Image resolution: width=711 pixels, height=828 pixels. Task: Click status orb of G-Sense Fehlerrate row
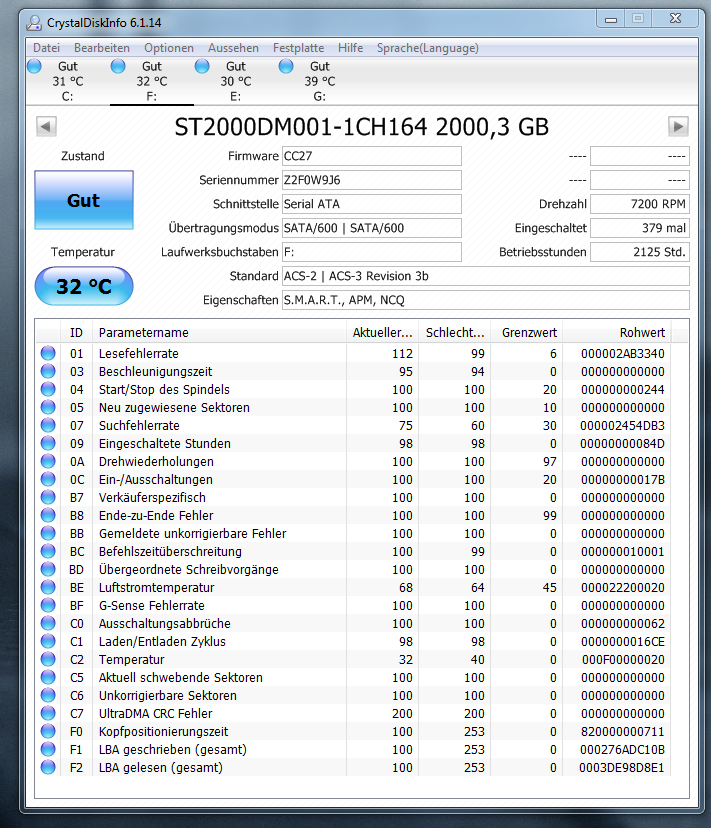tap(48, 605)
